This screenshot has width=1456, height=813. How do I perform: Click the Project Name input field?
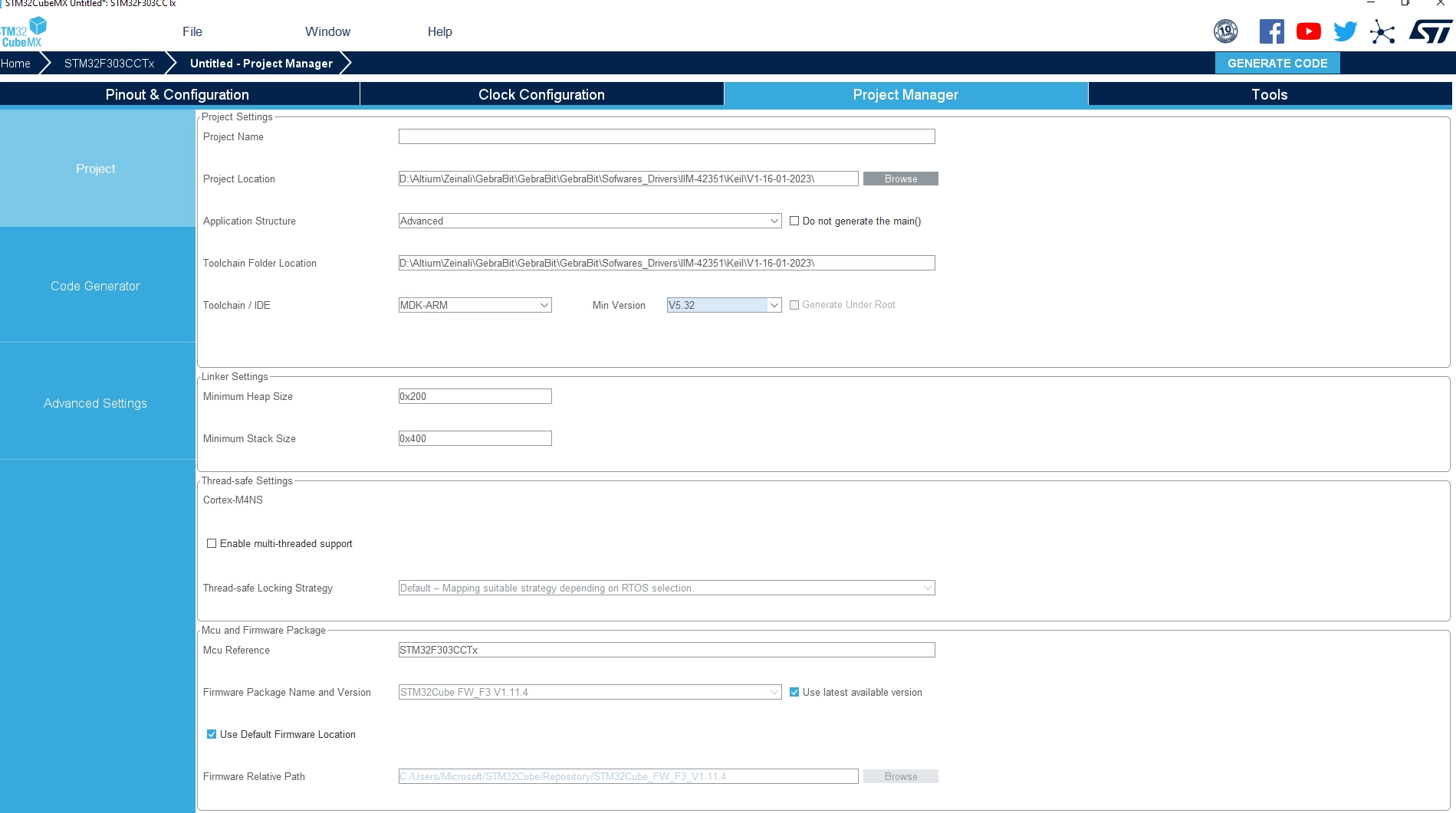(667, 136)
